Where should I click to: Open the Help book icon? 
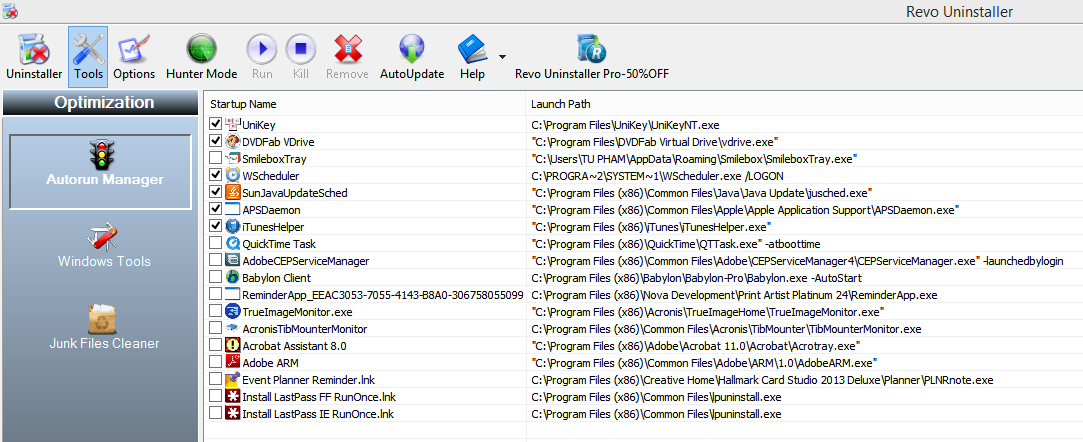click(473, 50)
